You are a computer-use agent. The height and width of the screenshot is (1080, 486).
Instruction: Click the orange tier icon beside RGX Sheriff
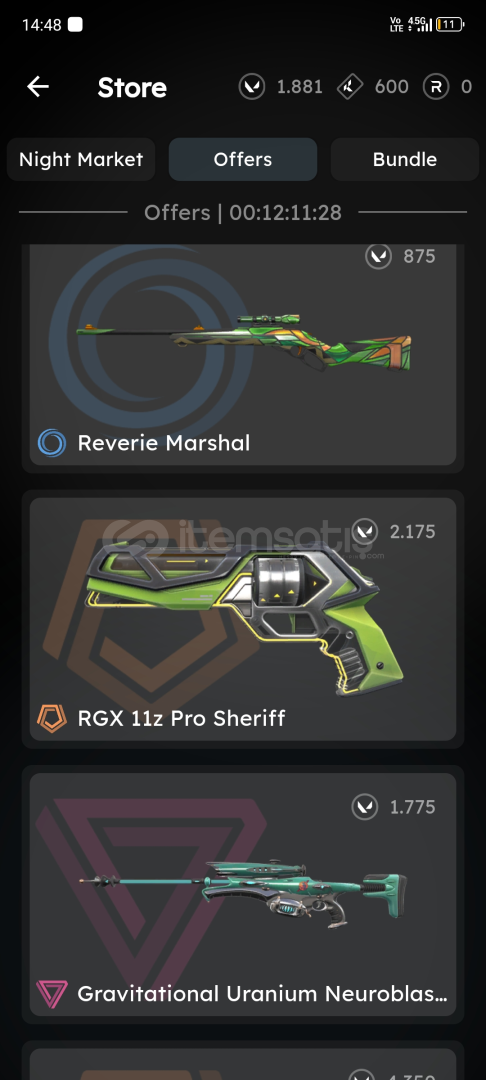coord(52,718)
